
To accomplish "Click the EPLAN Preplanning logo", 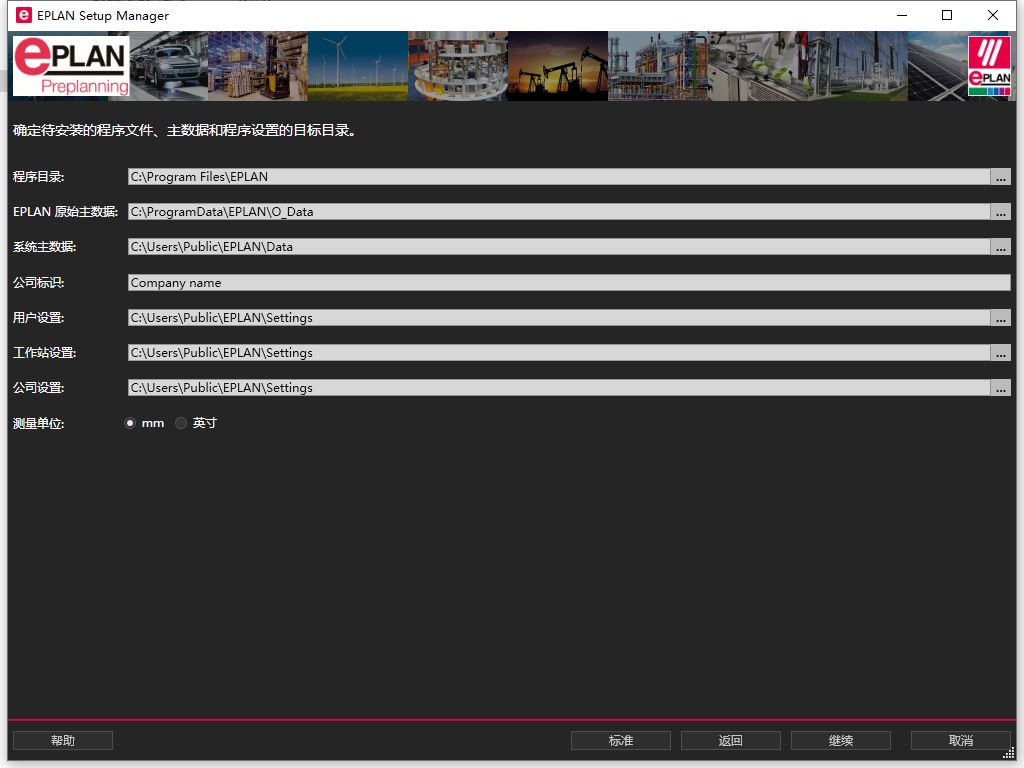I will pos(71,66).
